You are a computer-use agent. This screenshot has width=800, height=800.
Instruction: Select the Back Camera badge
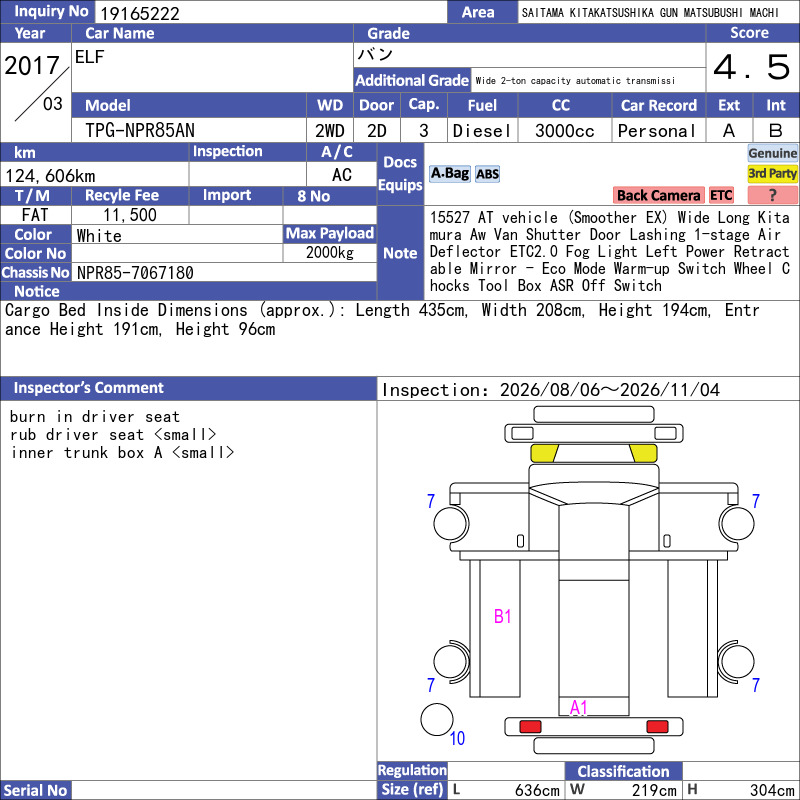[x=658, y=195]
